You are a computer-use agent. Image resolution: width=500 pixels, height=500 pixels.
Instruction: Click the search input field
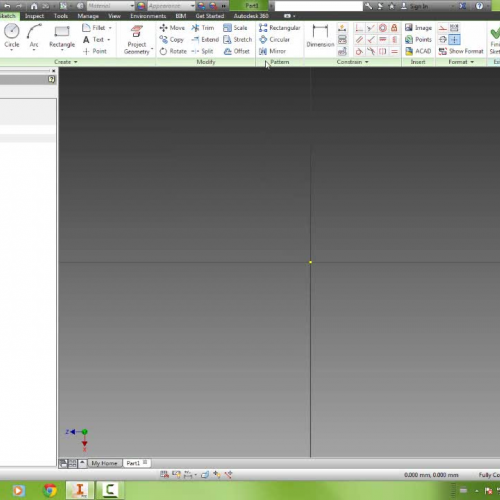coord(319,6)
